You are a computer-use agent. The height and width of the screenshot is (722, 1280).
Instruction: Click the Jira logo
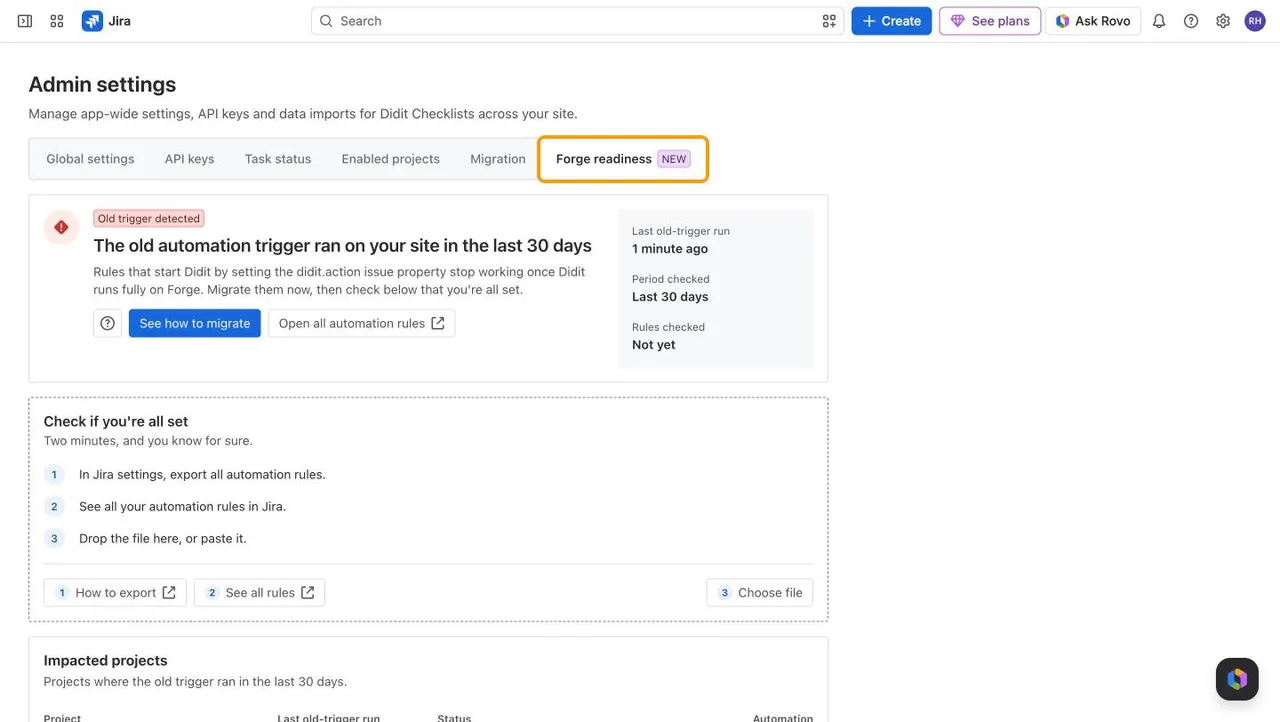click(106, 21)
